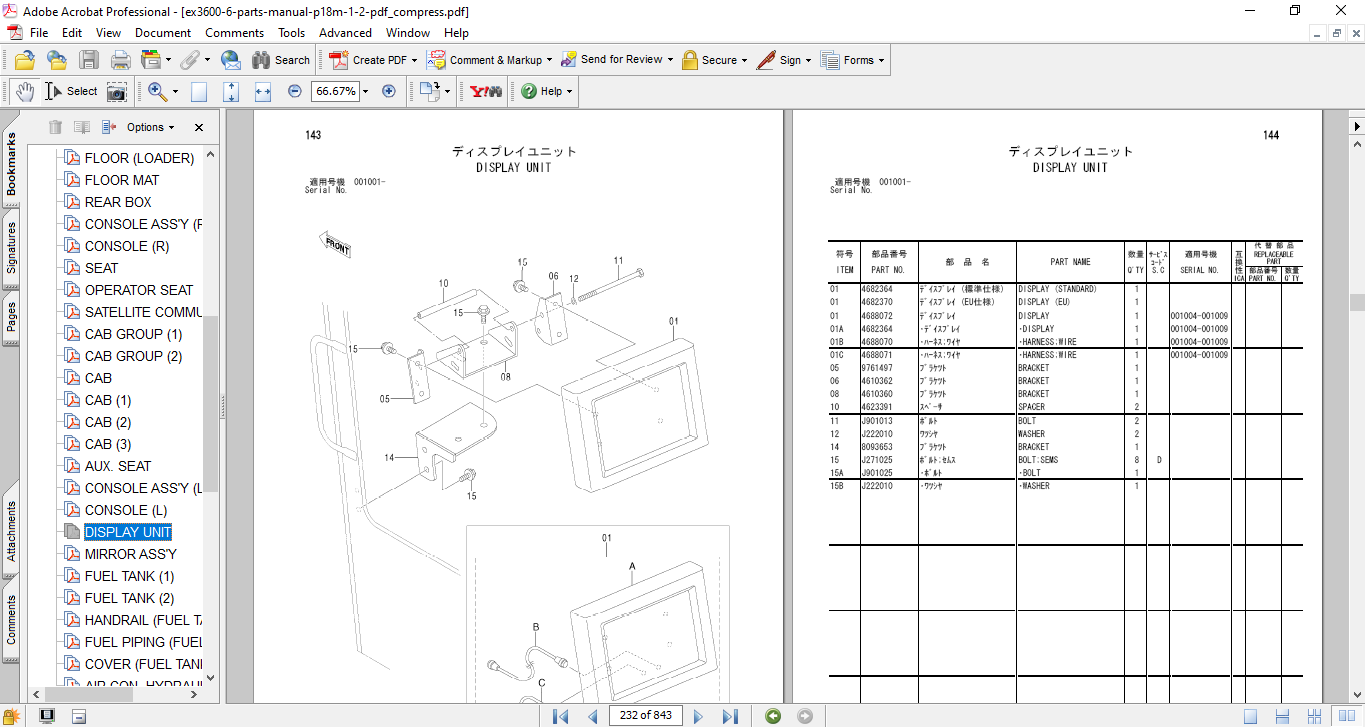Activate the Snapshot camera tool

(x=117, y=91)
